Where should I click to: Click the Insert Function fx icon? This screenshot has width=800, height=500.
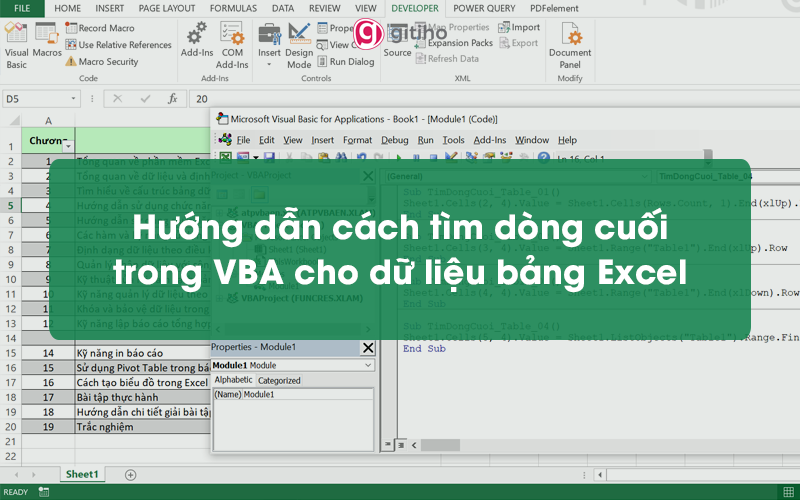click(172, 99)
